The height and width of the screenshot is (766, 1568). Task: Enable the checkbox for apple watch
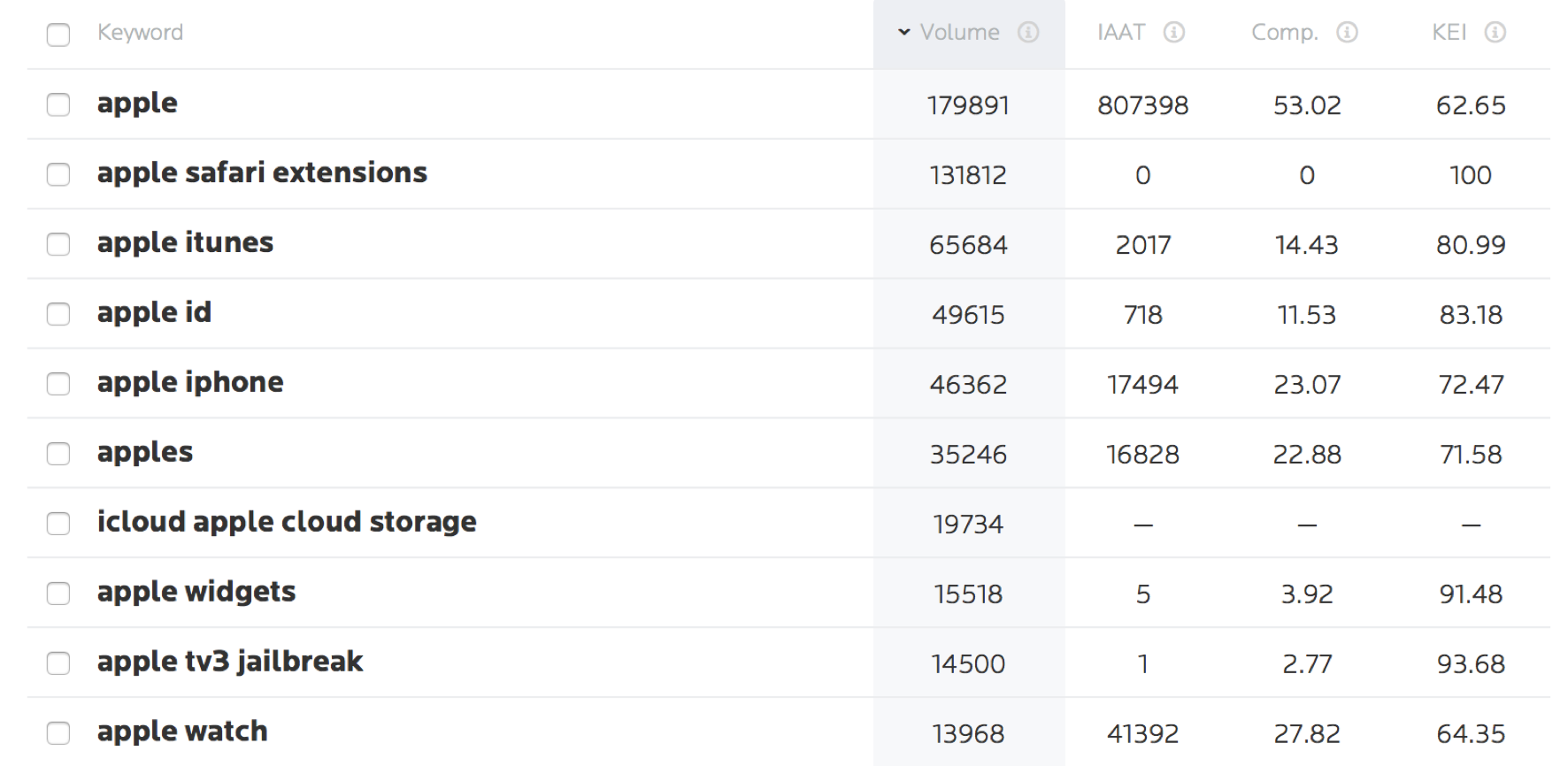[58, 733]
